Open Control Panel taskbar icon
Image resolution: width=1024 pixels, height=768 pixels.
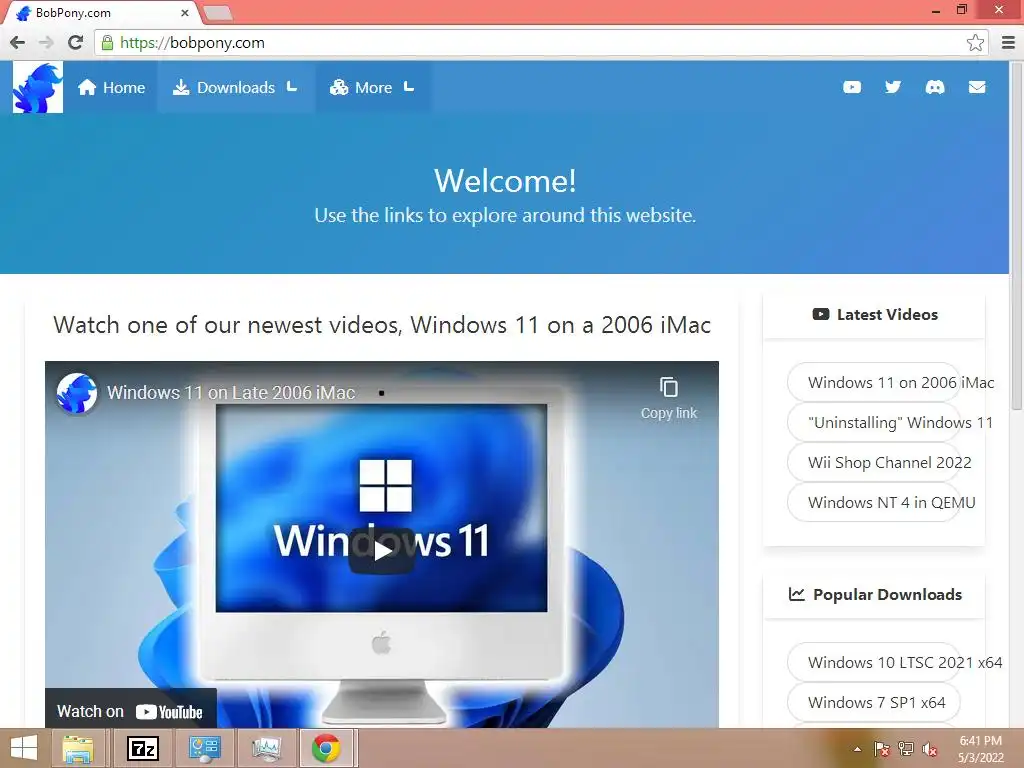pyautogui.click(x=205, y=748)
